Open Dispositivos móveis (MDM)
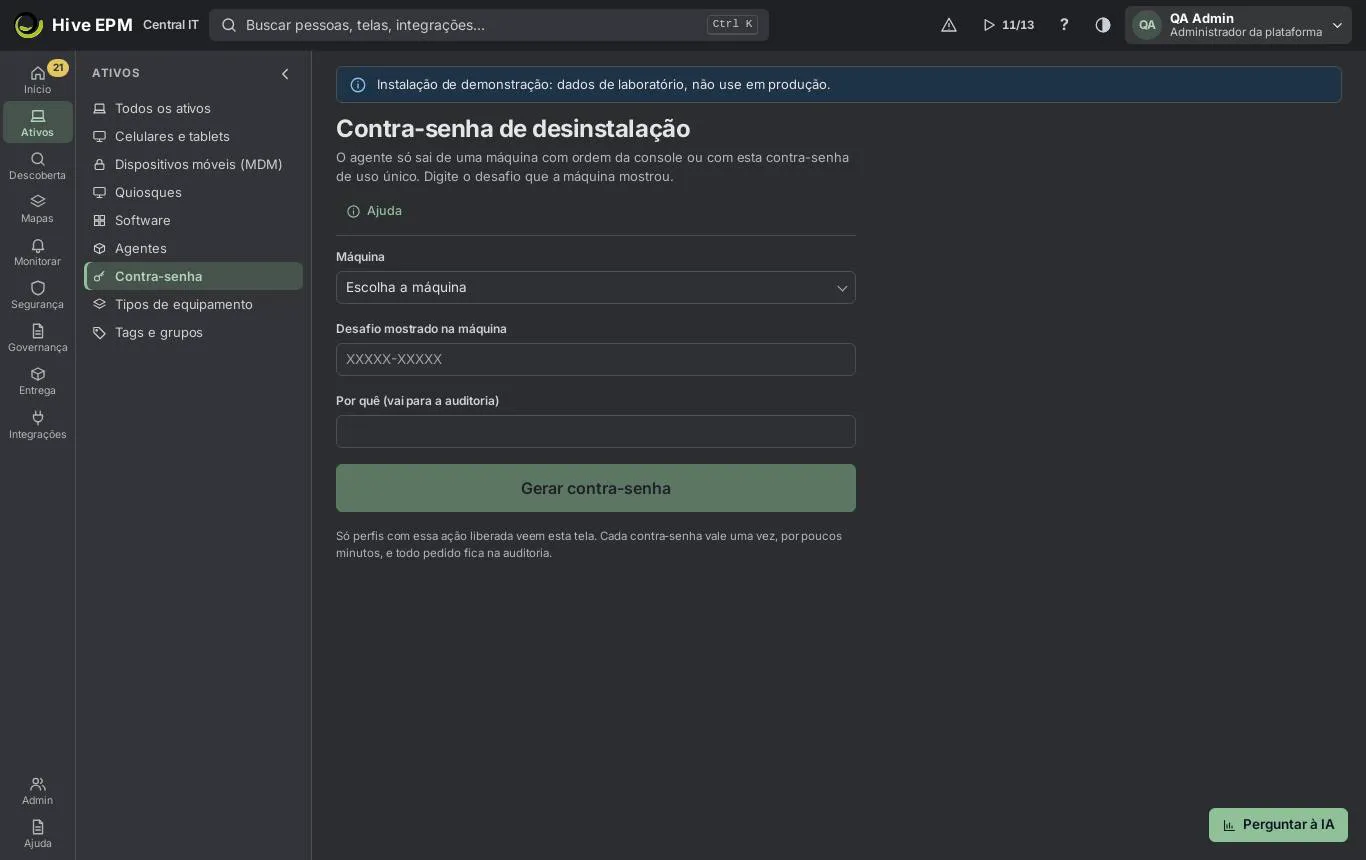The image size is (1366, 860). [x=193, y=164]
